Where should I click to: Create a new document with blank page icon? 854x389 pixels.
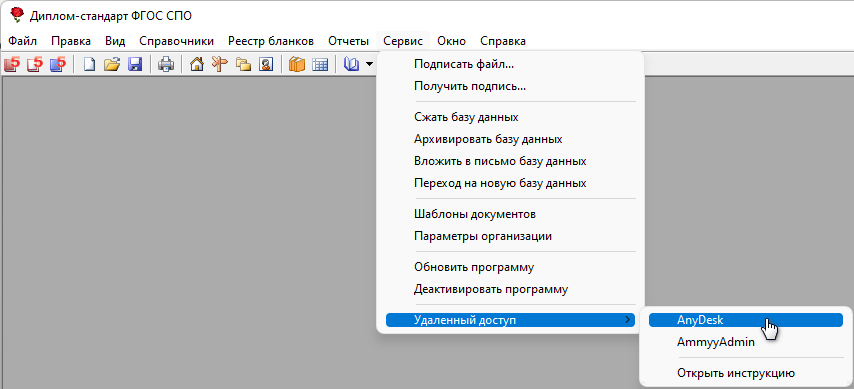click(89, 65)
